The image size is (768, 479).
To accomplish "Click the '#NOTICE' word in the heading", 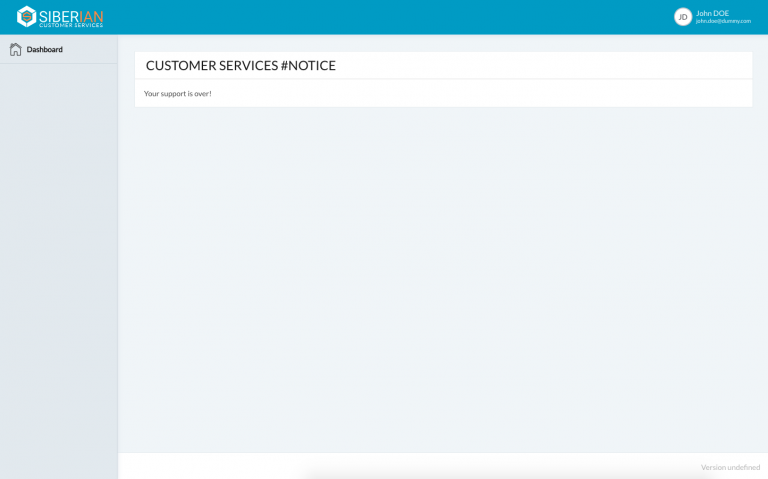I will [308, 65].
